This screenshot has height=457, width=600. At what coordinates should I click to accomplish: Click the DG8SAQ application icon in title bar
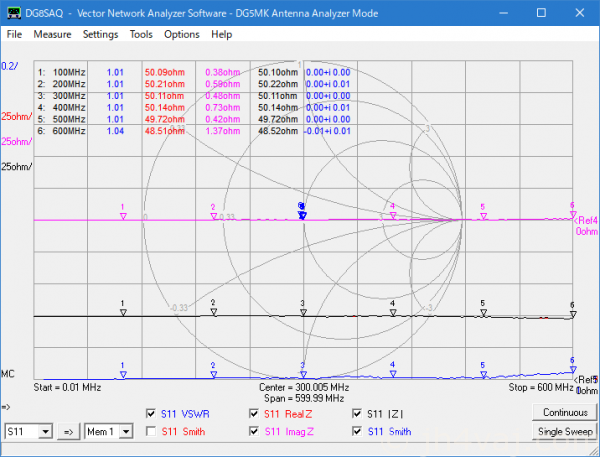(x=12, y=11)
